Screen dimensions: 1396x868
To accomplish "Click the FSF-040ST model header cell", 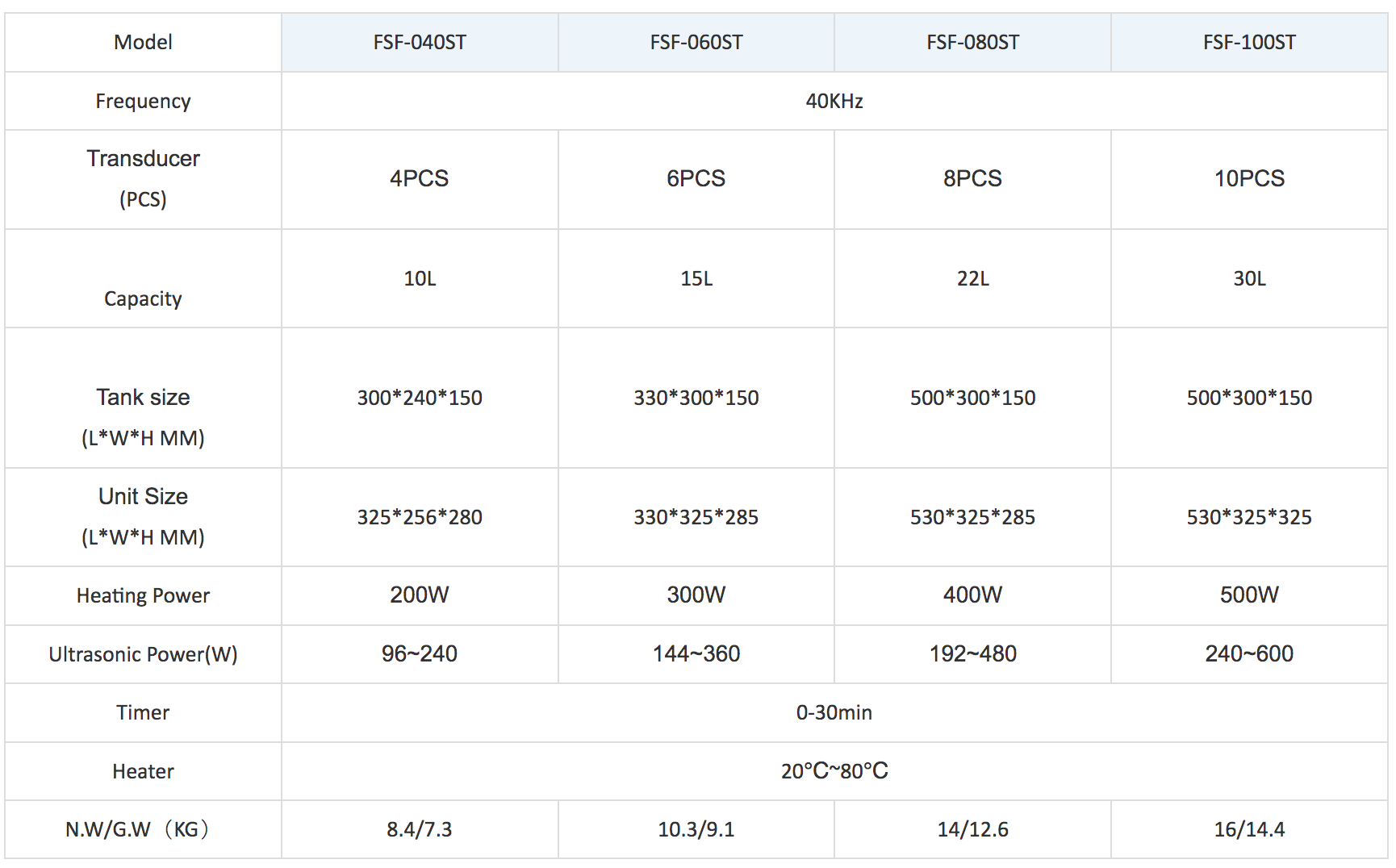I will click(420, 42).
